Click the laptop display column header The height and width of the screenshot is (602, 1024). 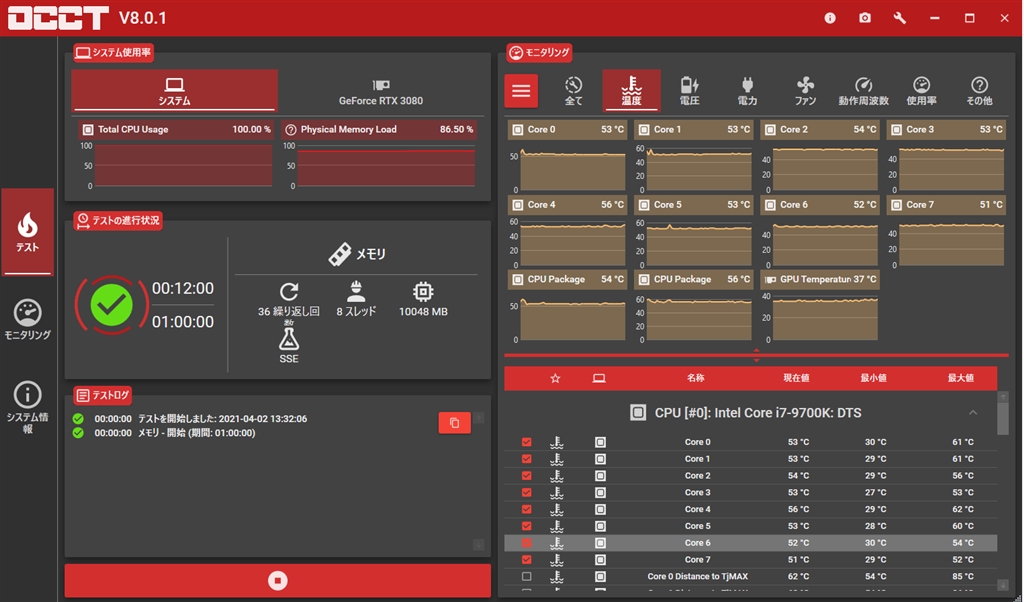(599, 378)
